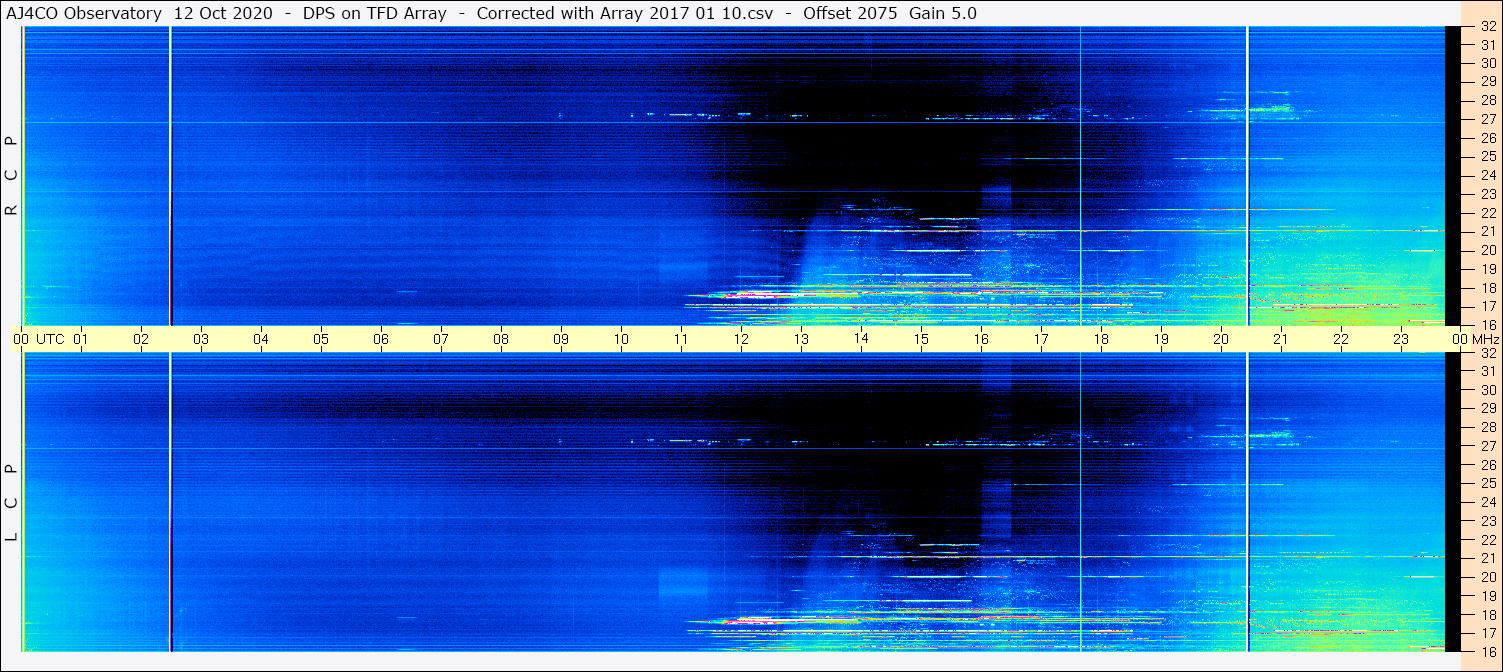Viewport: 1503px width, 672px height.
Task: Click the 24 MHz tick in LCP panel
Action: click(x=1487, y=502)
